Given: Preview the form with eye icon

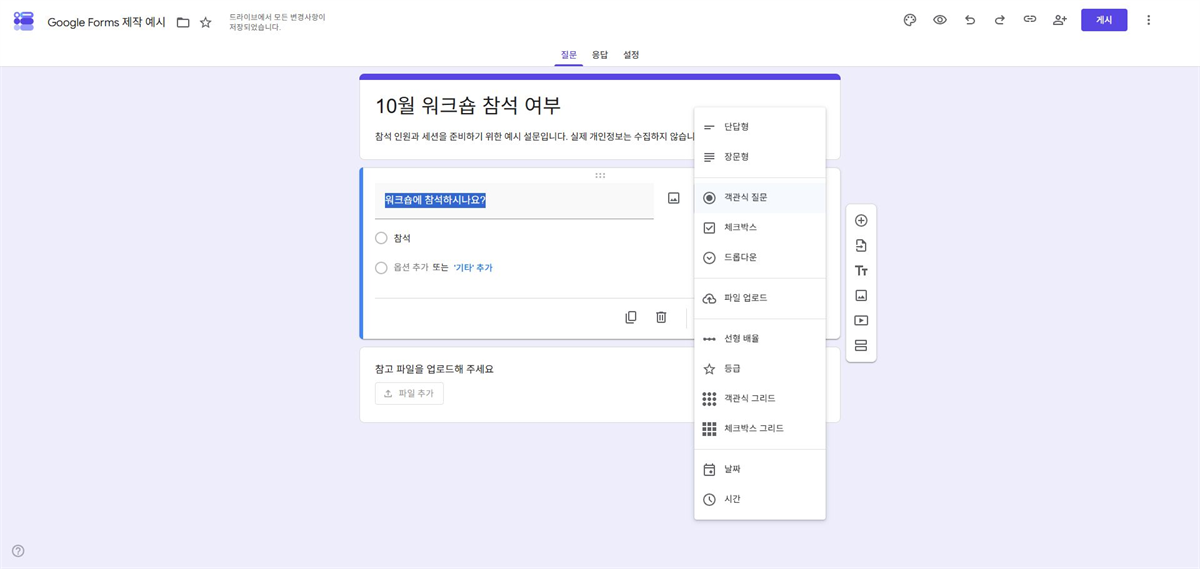Looking at the screenshot, I should [940, 20].
